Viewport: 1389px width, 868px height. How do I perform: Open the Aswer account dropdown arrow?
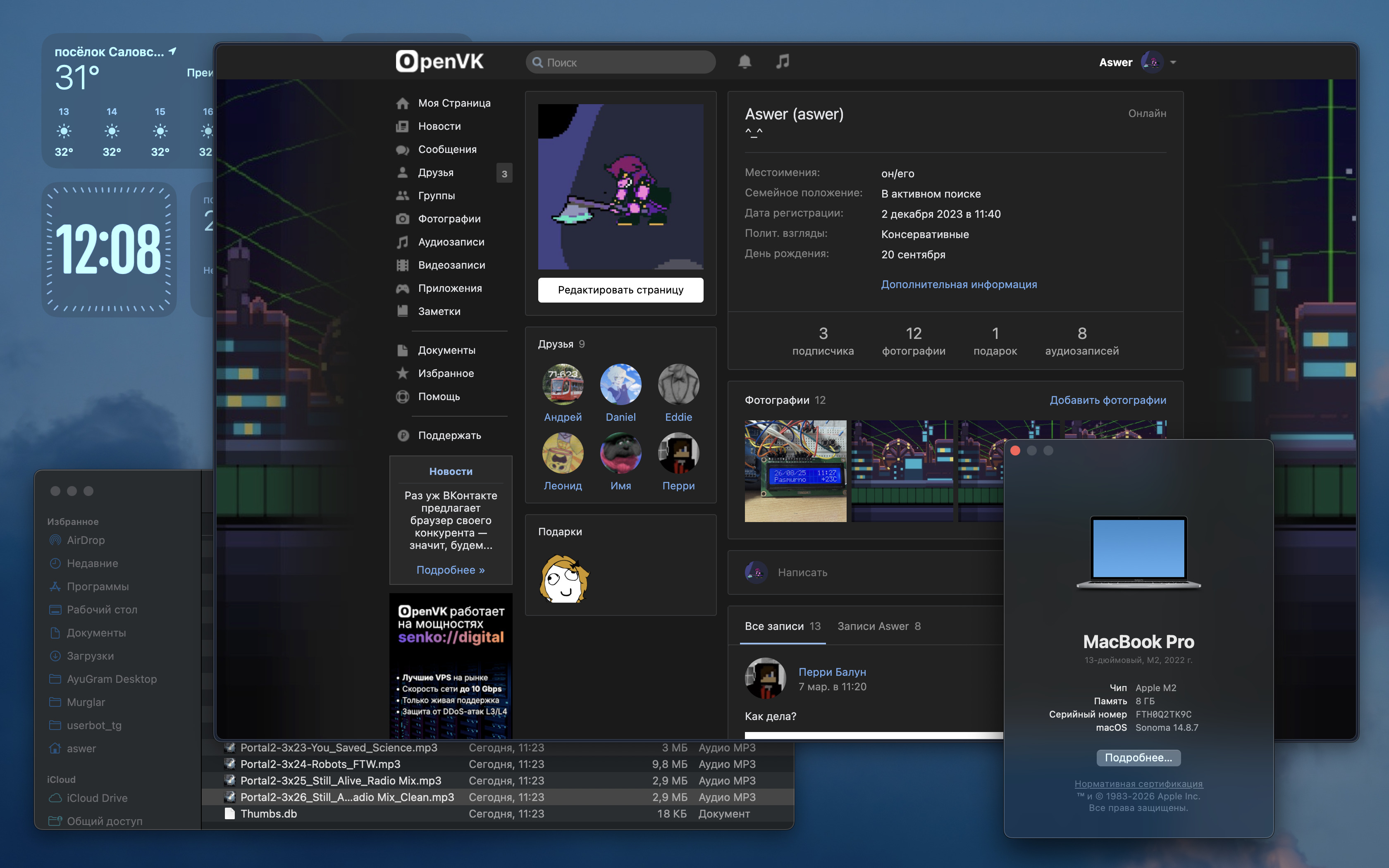pyautogui.click(x=1173, y=62)
